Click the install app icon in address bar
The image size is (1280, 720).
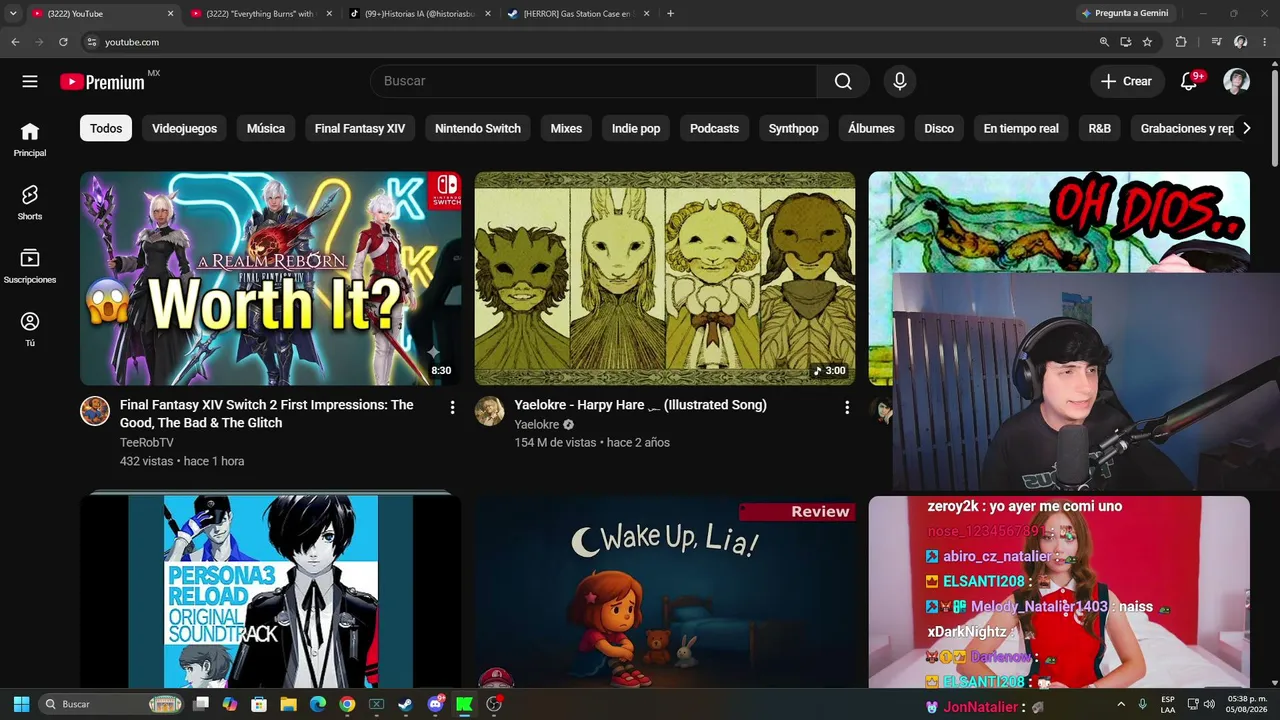[x=1126, y=42]
